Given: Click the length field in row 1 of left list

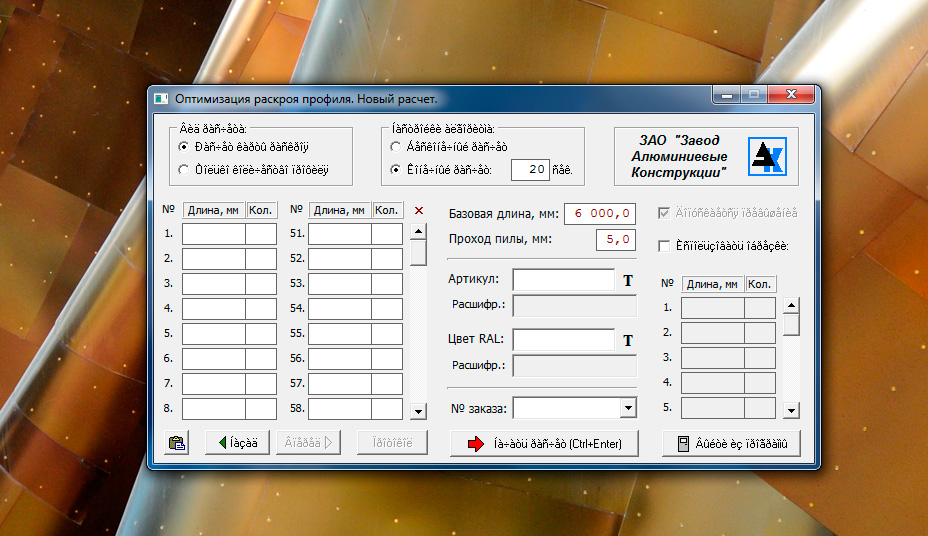Looking at the screenshot, I should (214, 234).
